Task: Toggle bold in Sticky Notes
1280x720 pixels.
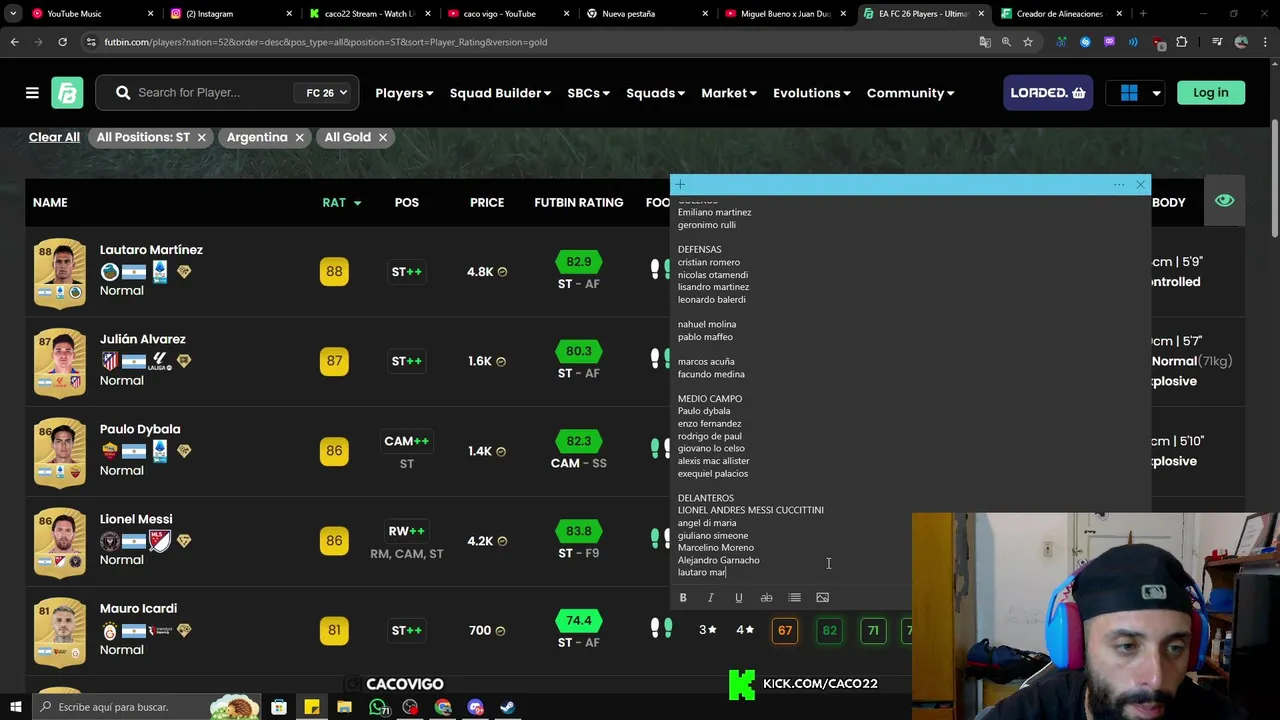Action: [x=683, y=598]
